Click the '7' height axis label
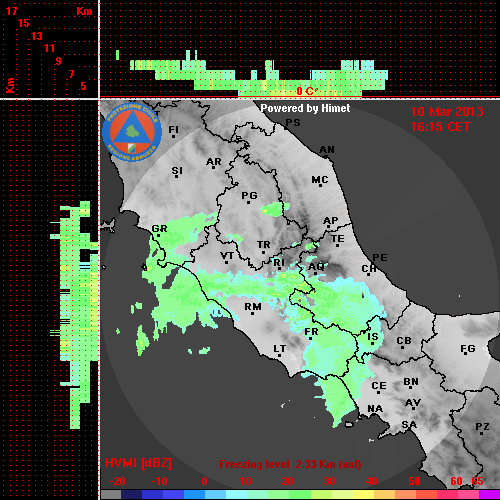The image size is (500, 500). tap(71, 74)
